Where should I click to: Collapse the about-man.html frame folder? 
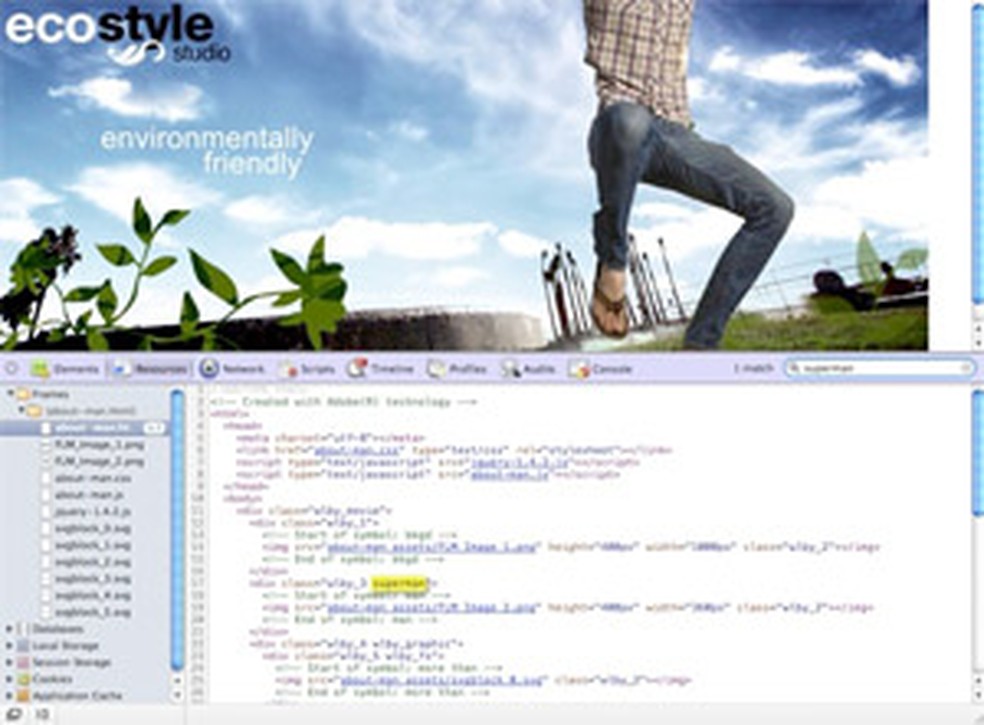pyautogui.click(x=21, y=411)
